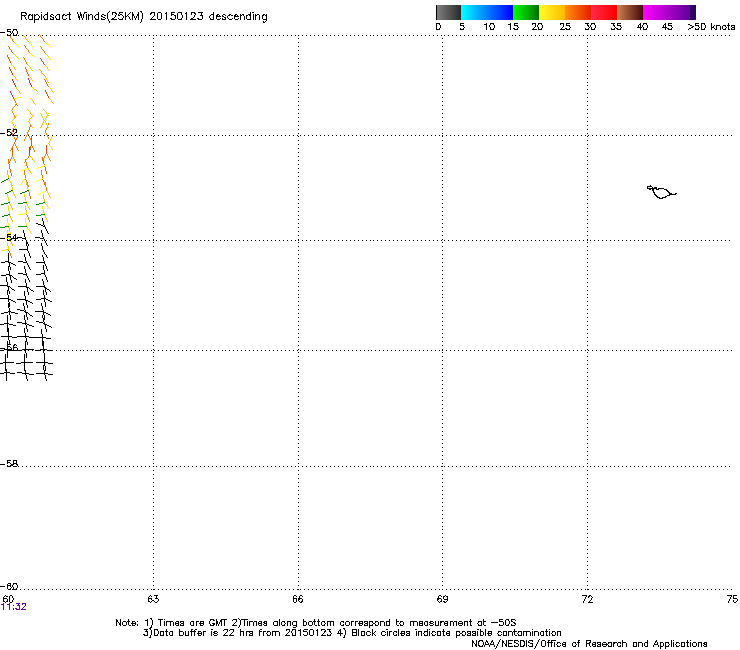The height and width of the screenshot is (650, 740).
Task: Click the '>50 knots' legend label
Action: (711, 27)
